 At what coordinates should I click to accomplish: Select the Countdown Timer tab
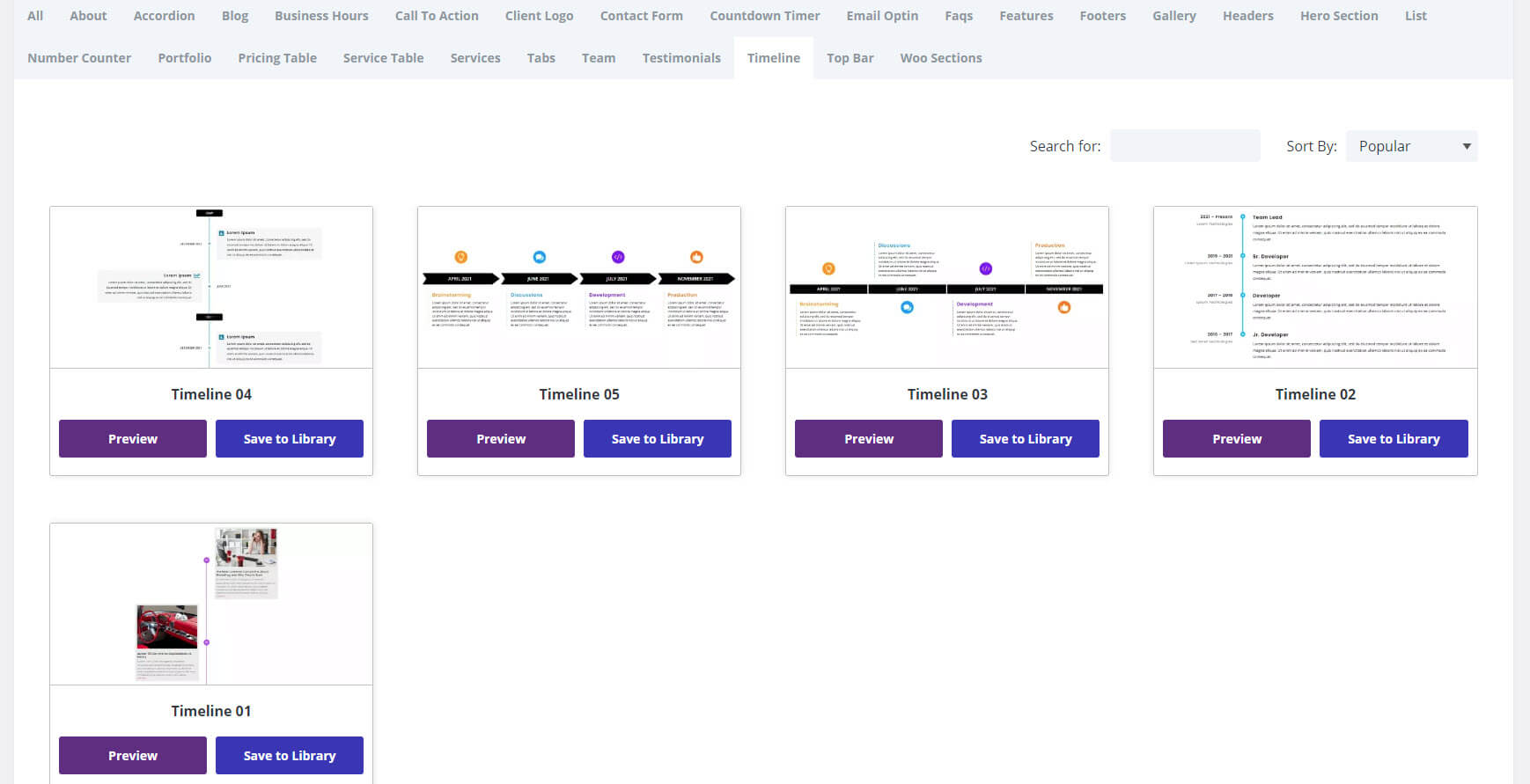pos(765,16)
